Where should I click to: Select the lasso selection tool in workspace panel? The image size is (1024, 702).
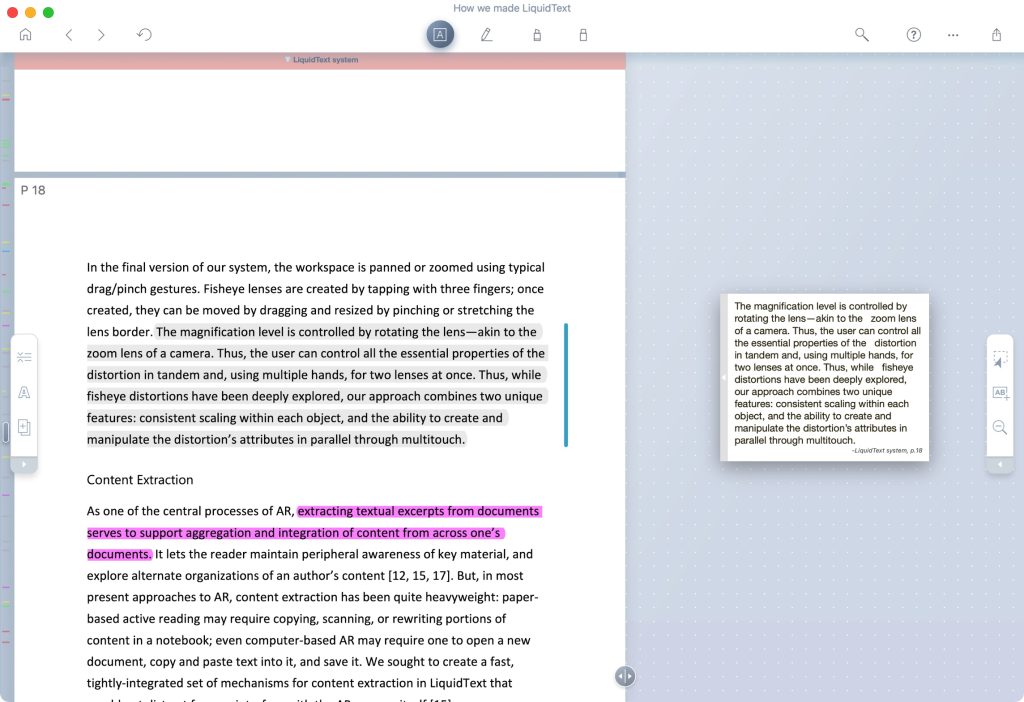[x=1000, y=359]
